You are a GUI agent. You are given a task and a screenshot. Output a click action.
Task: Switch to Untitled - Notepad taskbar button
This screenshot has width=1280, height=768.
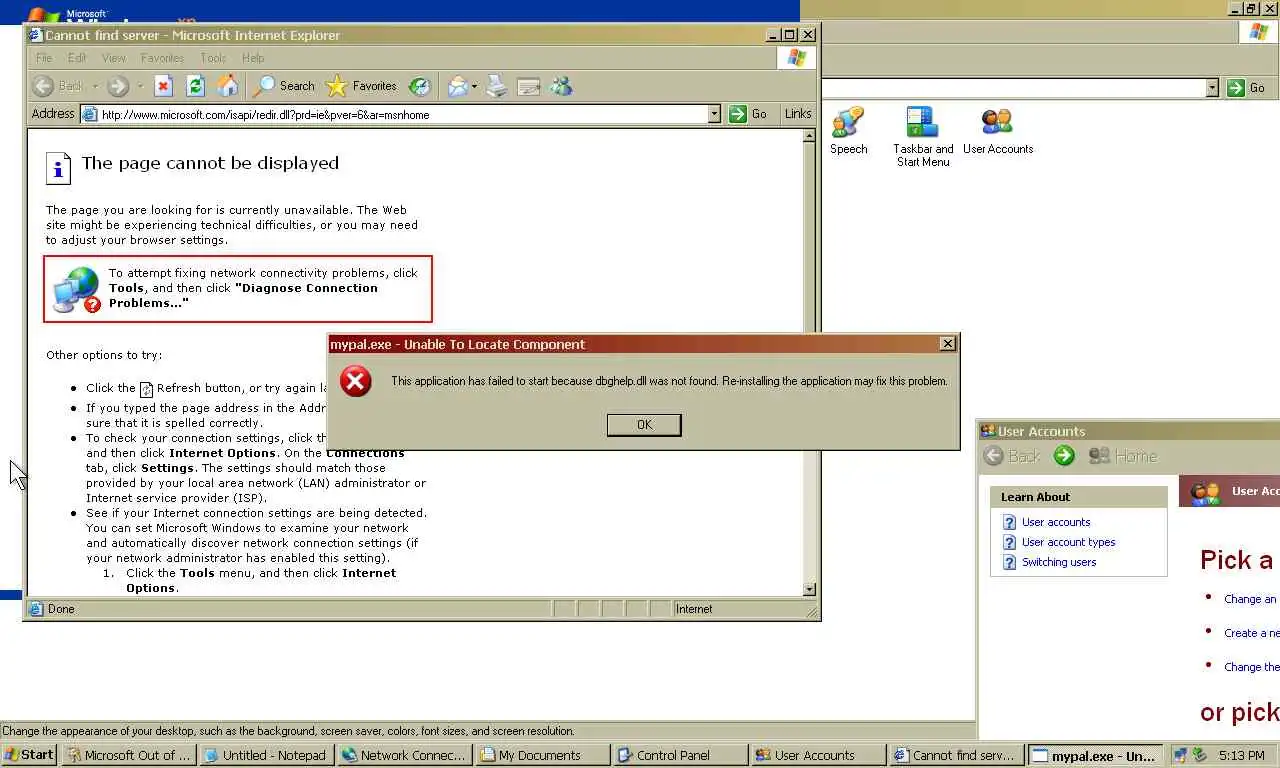(265, 755)
